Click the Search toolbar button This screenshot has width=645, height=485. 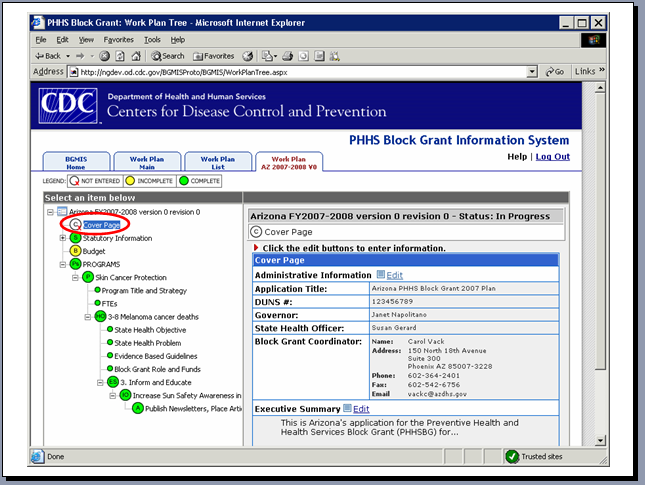coord(167,56)
